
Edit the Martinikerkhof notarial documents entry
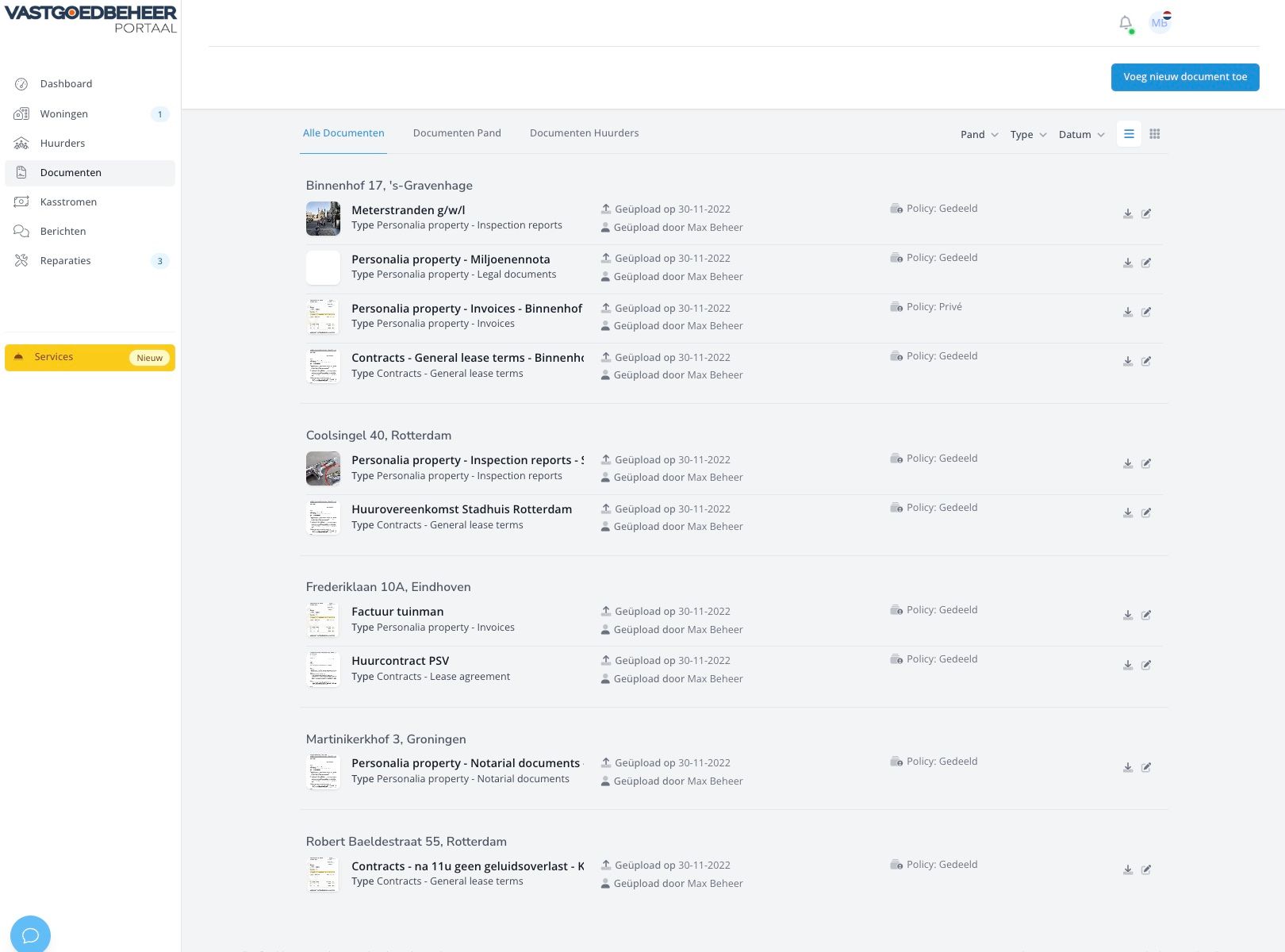[1146, 767]
